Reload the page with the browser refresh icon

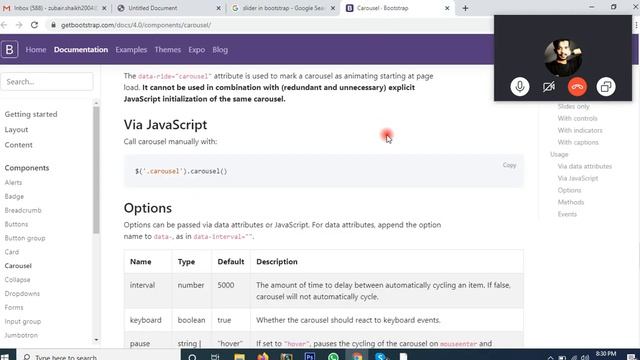coord(34,25)
